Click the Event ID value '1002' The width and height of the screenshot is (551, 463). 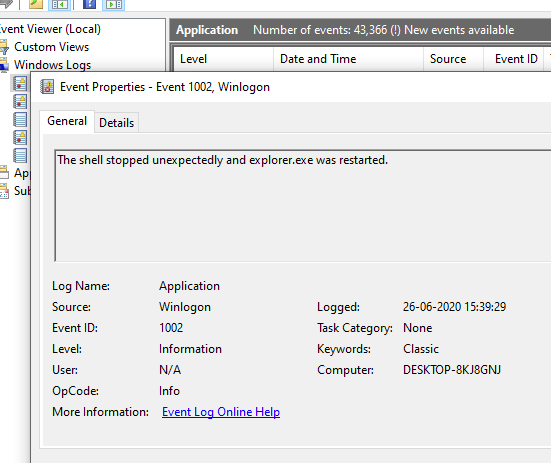(171, 328)
